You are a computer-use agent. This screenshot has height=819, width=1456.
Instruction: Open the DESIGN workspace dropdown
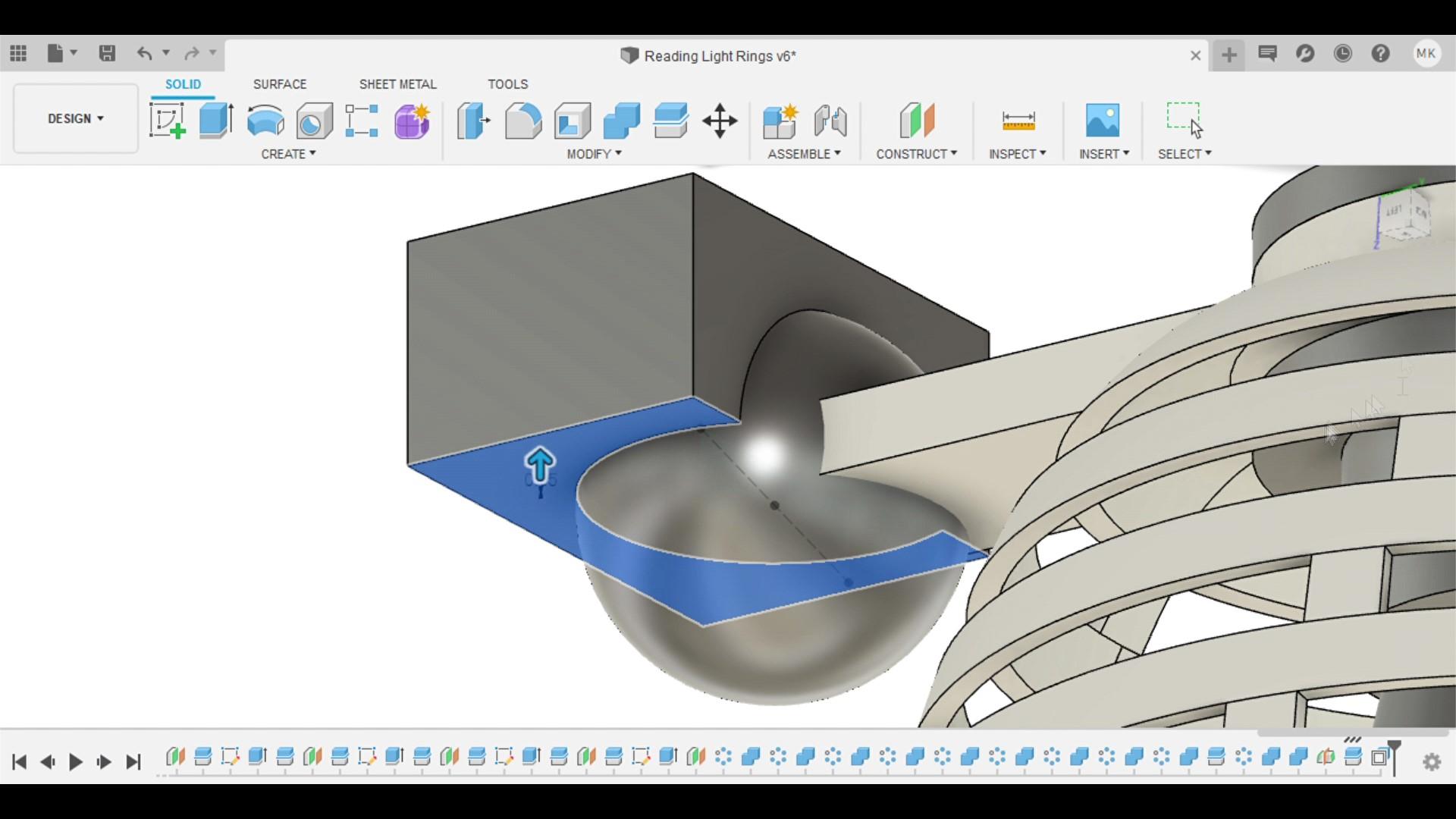[76, 118]
